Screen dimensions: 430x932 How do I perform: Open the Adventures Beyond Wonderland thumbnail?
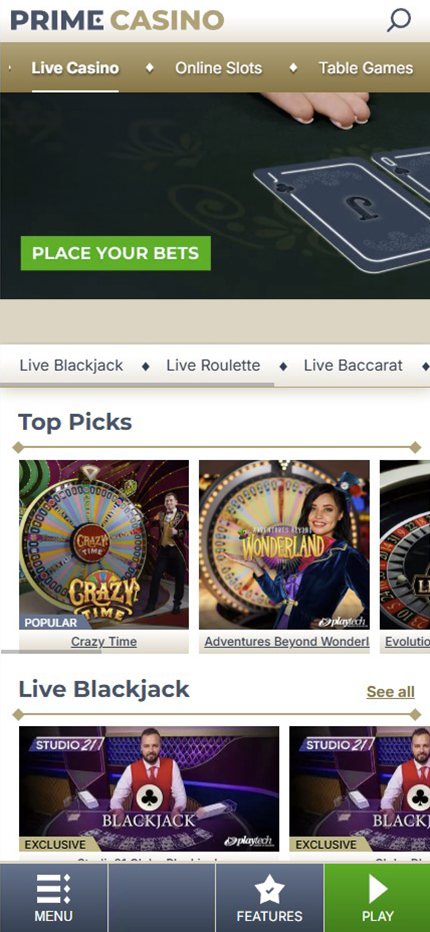tap(284, 544)
